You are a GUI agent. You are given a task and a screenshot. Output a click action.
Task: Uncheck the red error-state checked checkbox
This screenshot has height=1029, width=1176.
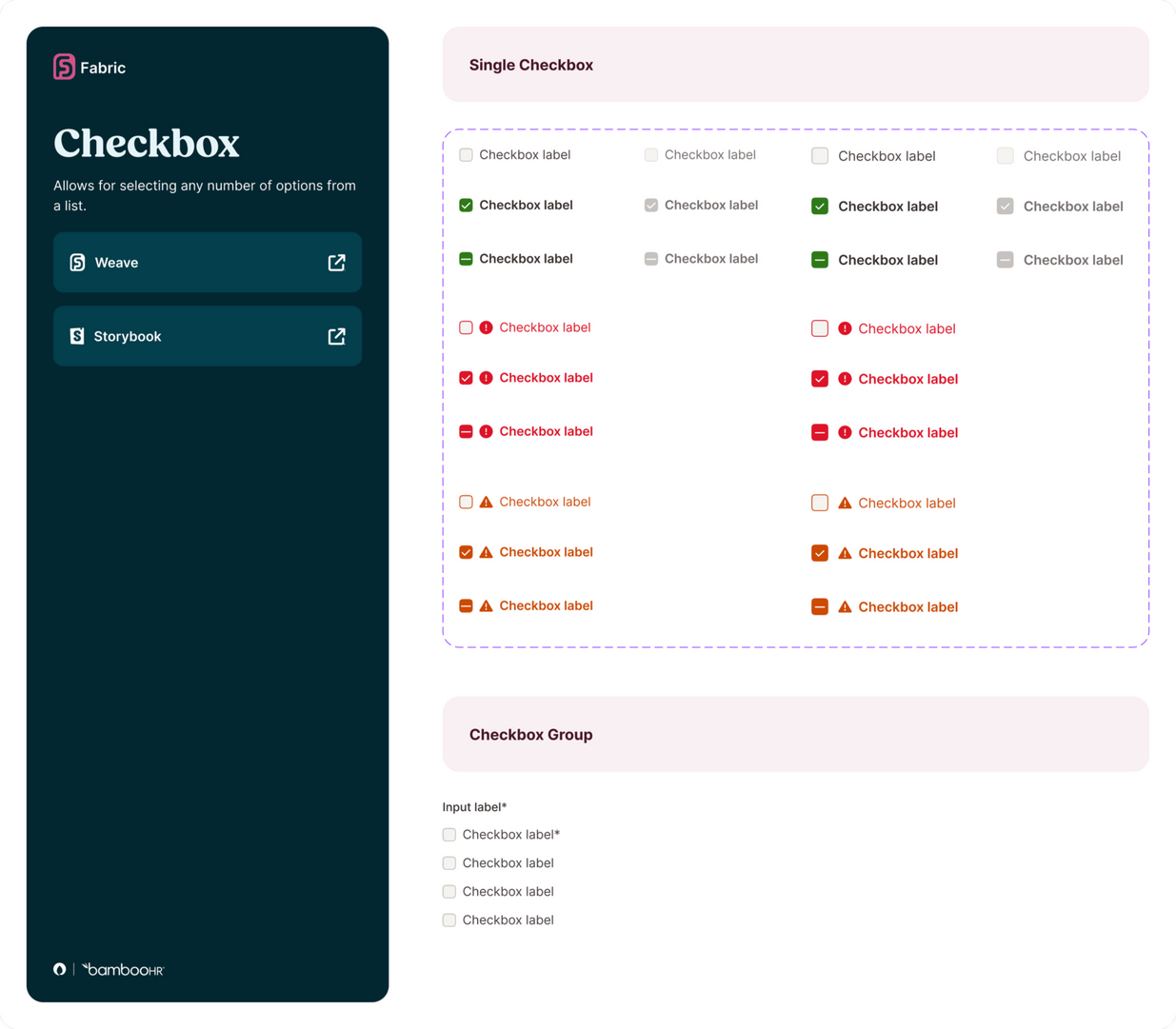pos(466,377)
